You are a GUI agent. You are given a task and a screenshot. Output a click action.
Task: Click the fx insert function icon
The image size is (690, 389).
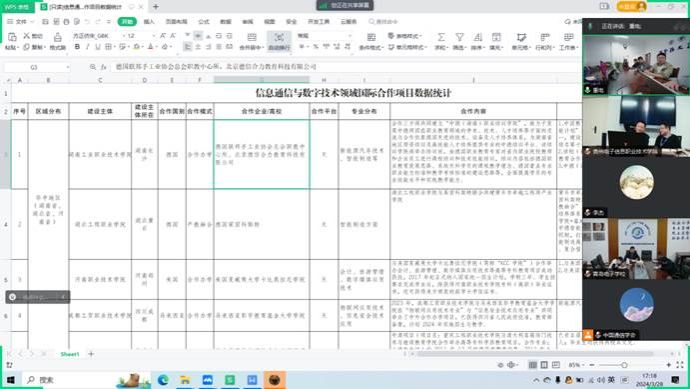coord(104,67)
